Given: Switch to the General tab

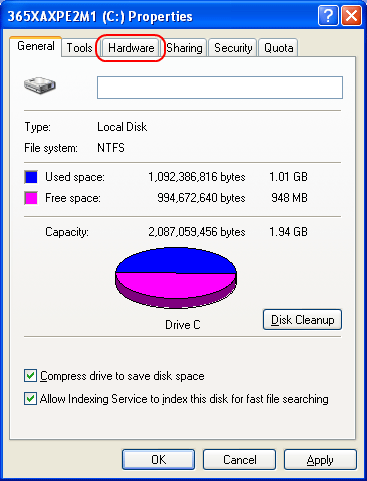Looking at the screenshot, I should pos(36,46).
